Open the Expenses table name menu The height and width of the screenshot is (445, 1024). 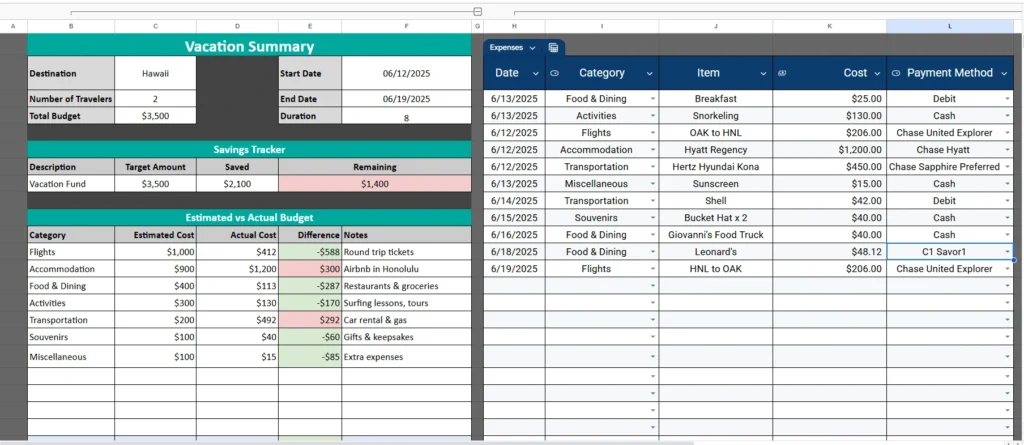pos(532,48)
